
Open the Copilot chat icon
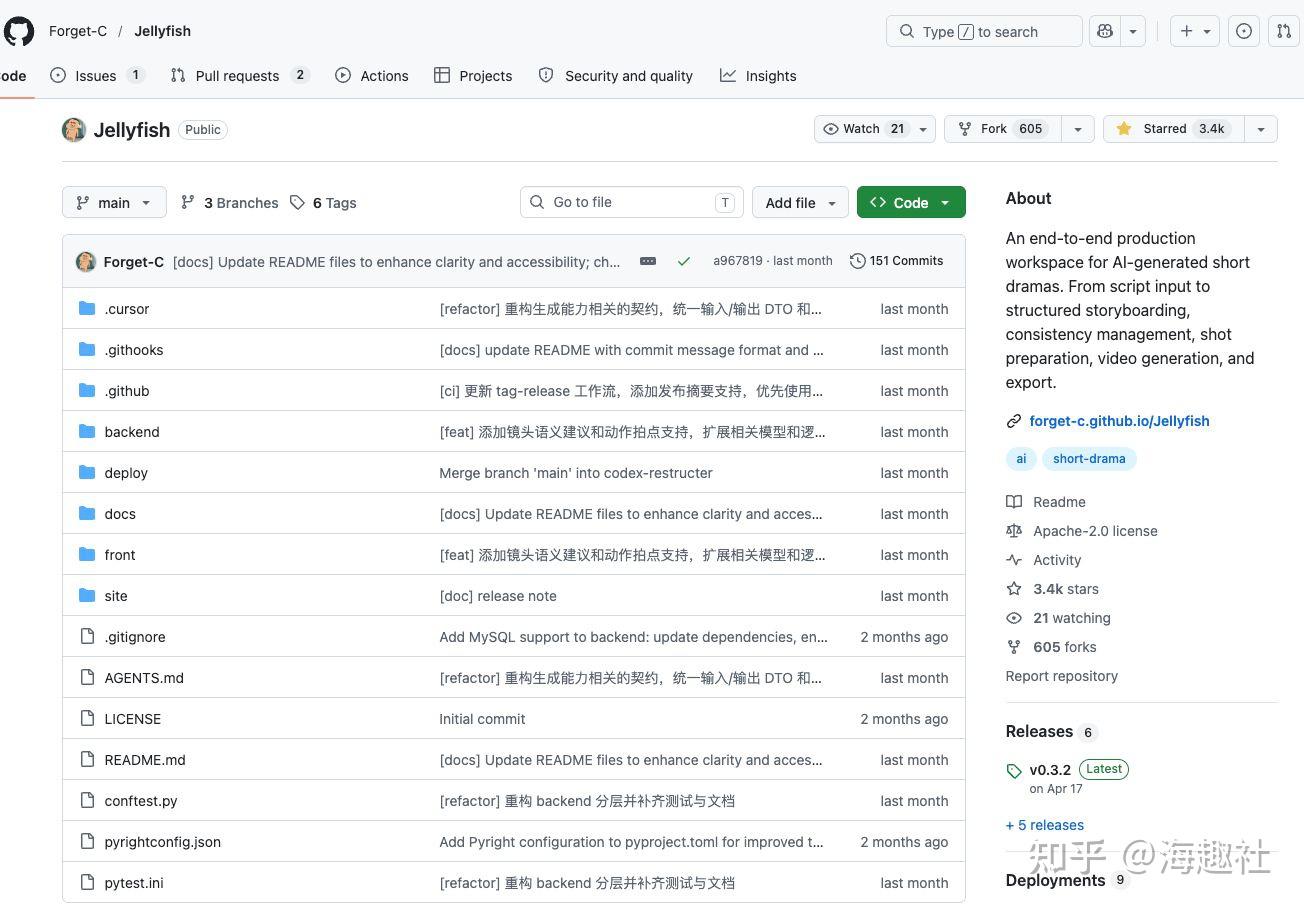[x=1105, y=31]
